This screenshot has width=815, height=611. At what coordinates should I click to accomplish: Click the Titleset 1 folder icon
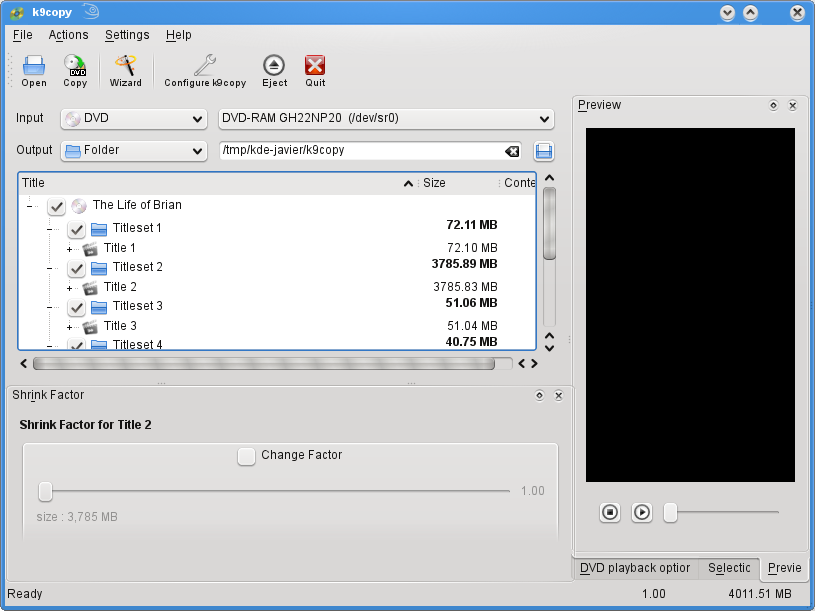(x=99, y=229)
